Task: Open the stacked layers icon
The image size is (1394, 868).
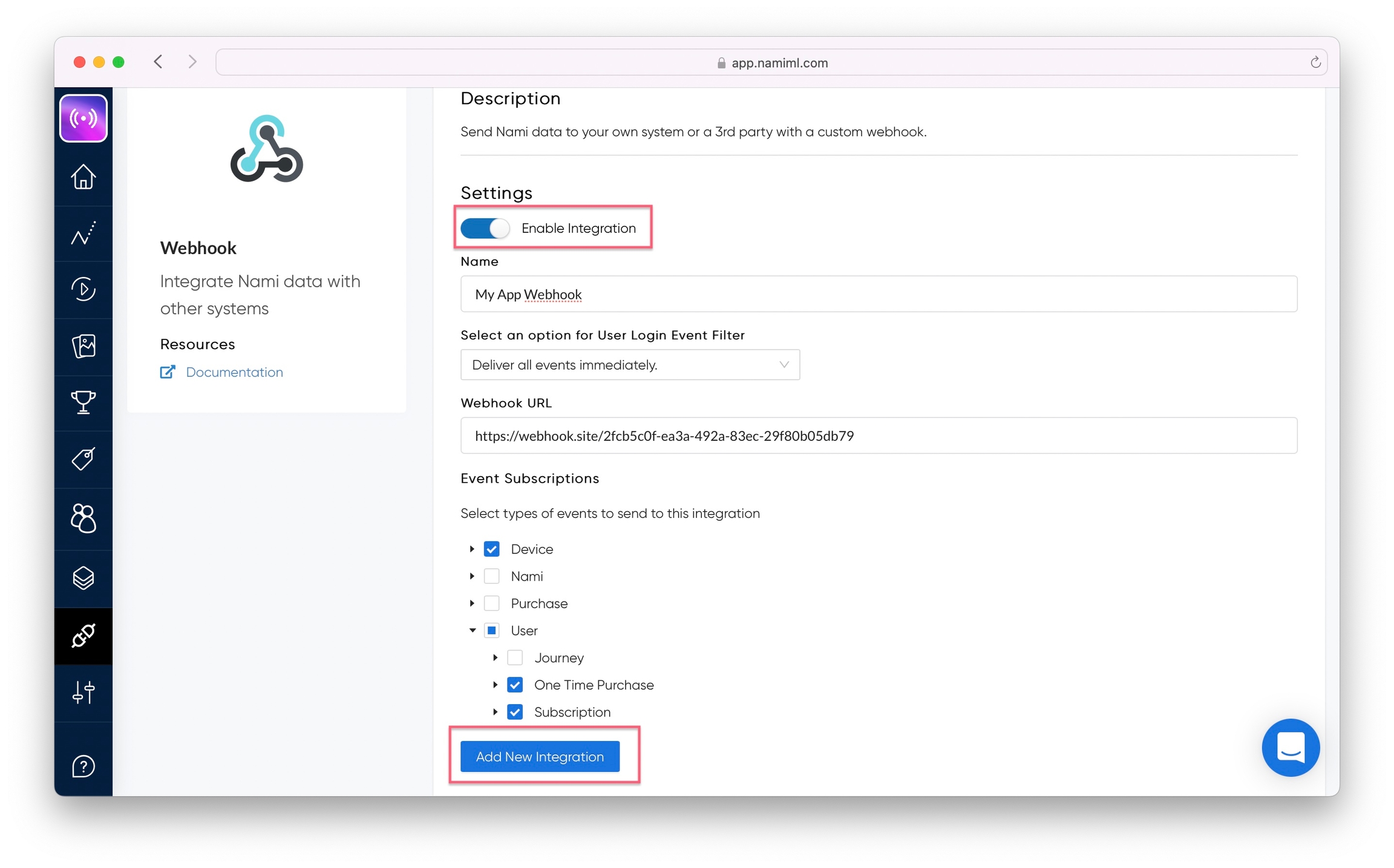Action: click(x=83, y=578)
